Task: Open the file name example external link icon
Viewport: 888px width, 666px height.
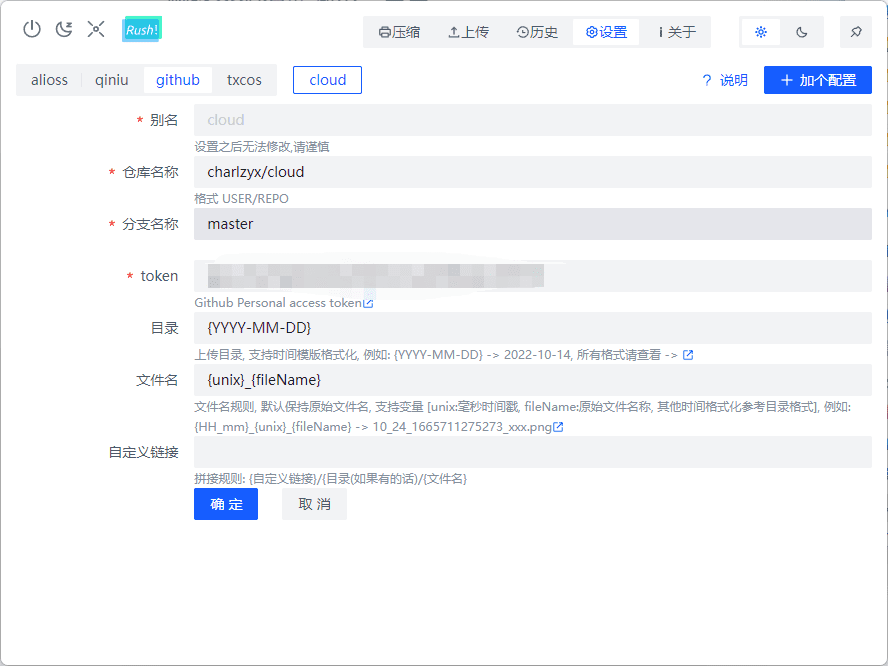Action: [x=558, y=427]
